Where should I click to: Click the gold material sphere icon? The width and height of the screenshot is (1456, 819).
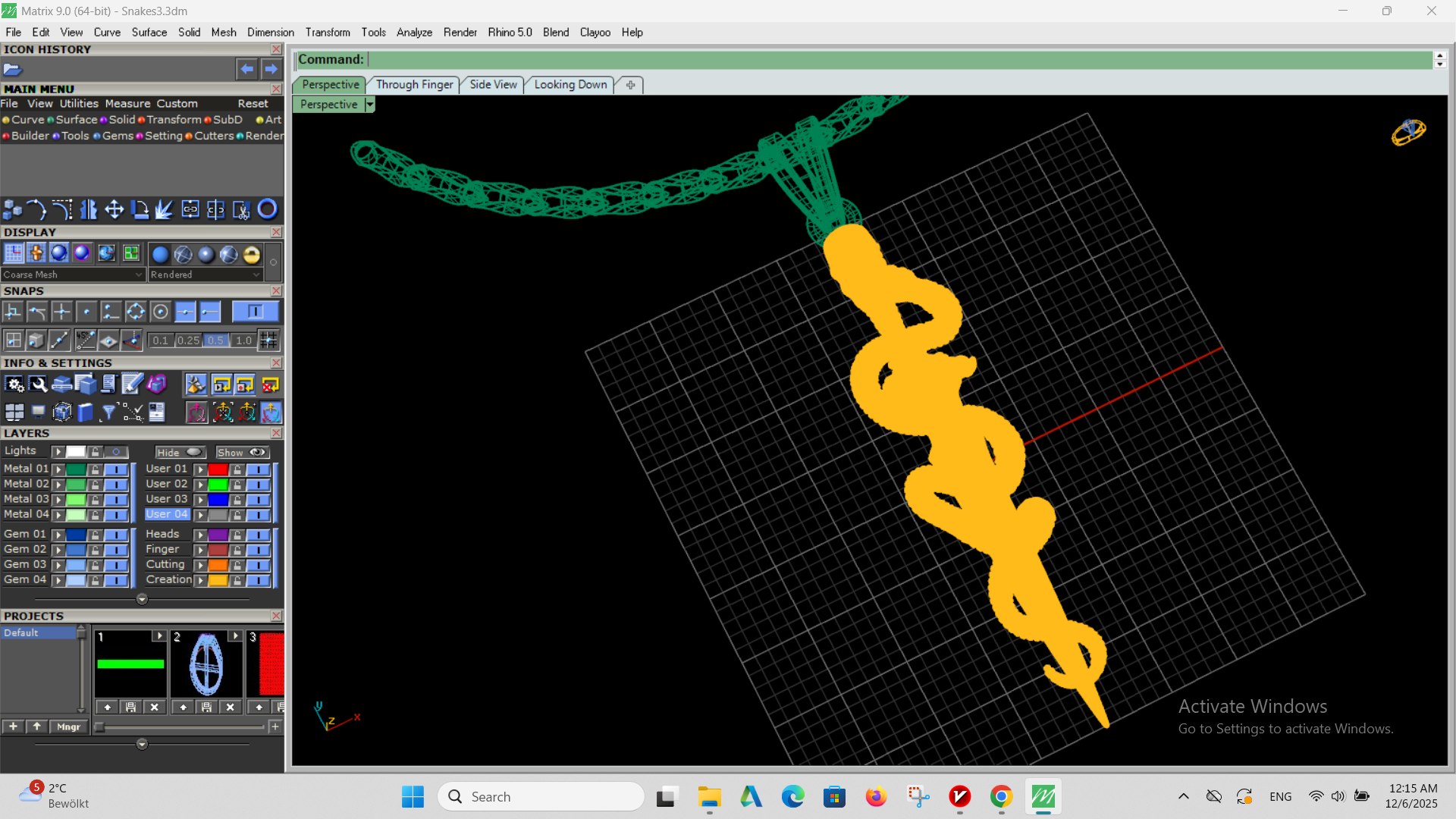coord(252,255)
